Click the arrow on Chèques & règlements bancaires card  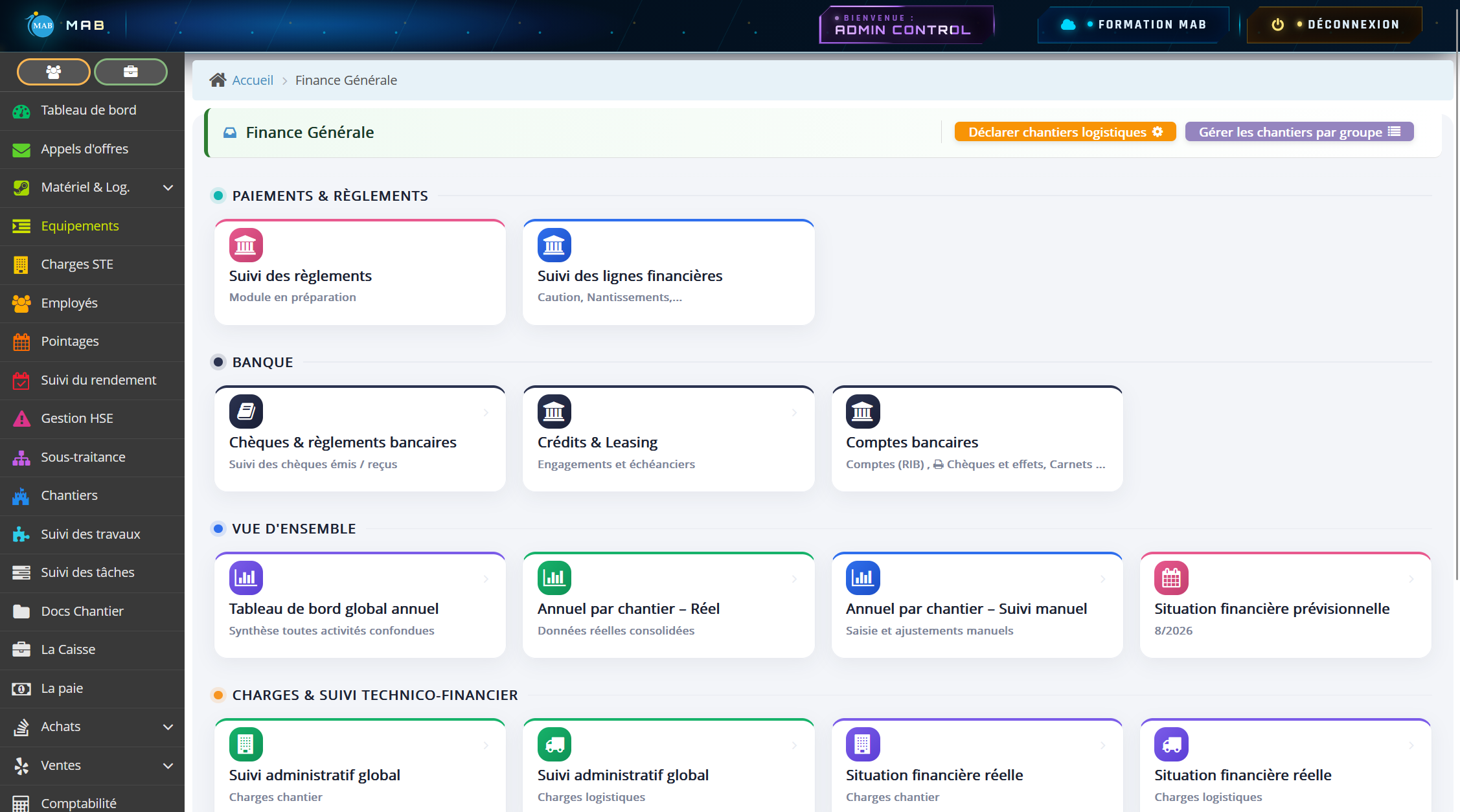click(x=486, y=412)
